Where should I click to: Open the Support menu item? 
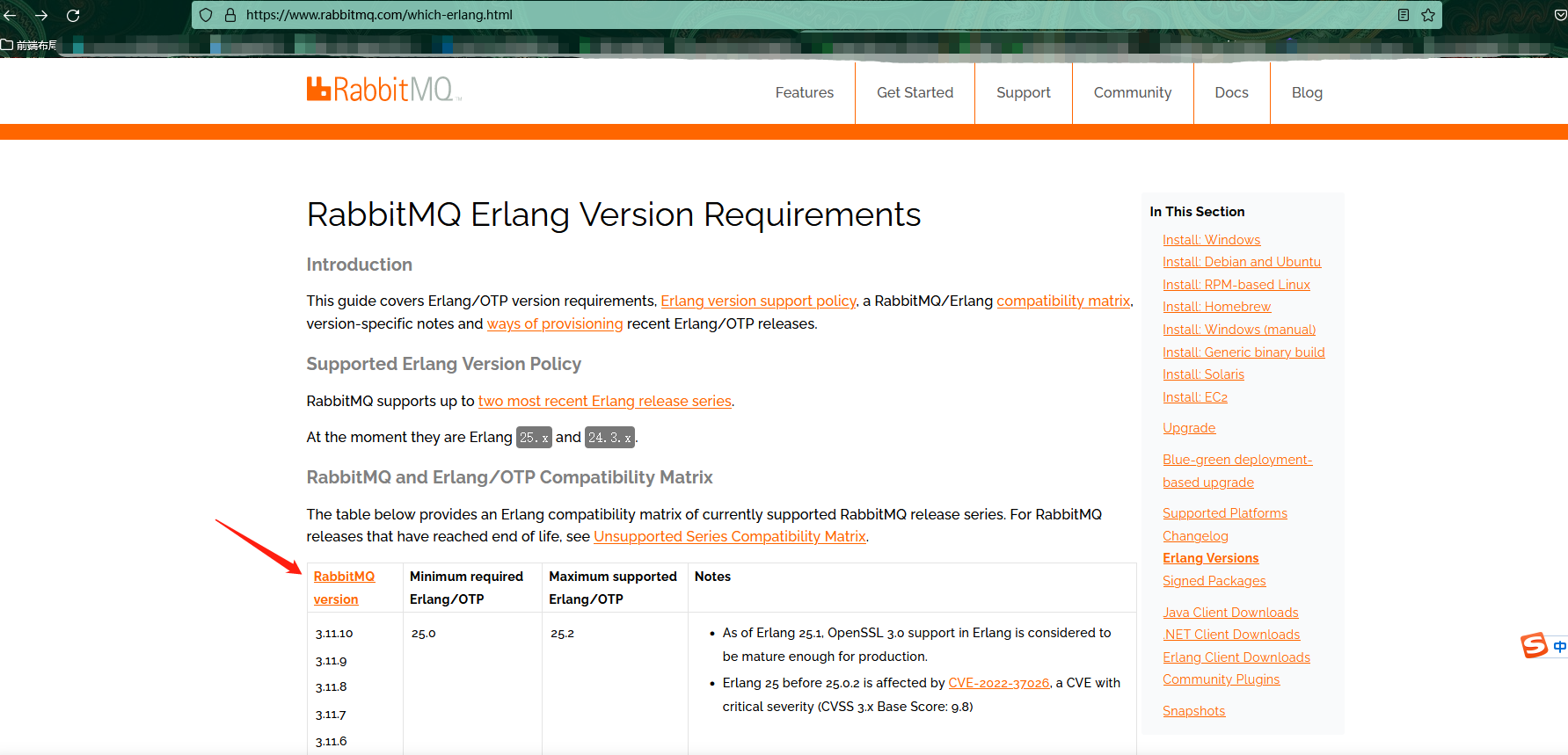pyautogui.click(x=1023, y=92)
